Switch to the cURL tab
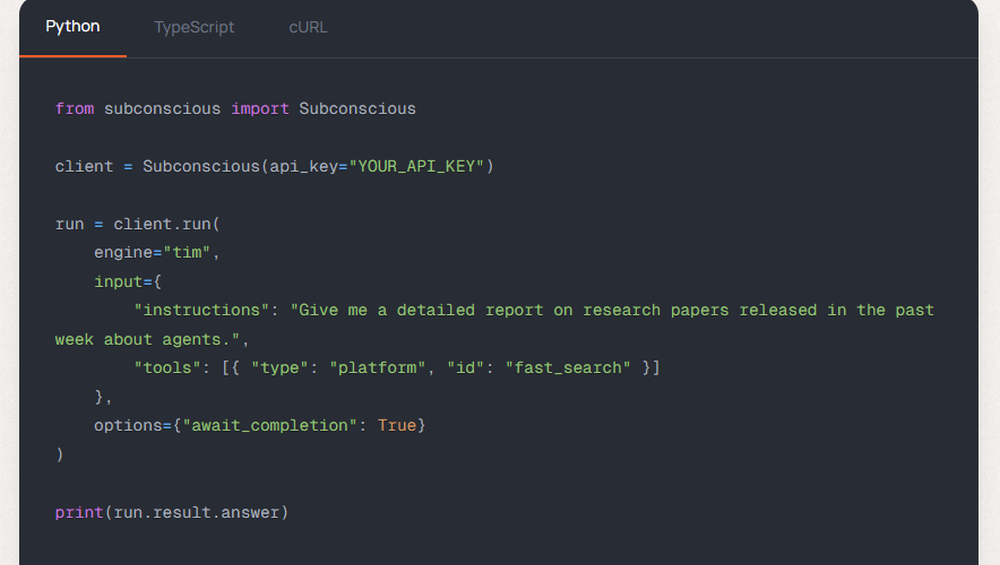The height and width of the screenshot is (565, 1000). pos(308,27)
